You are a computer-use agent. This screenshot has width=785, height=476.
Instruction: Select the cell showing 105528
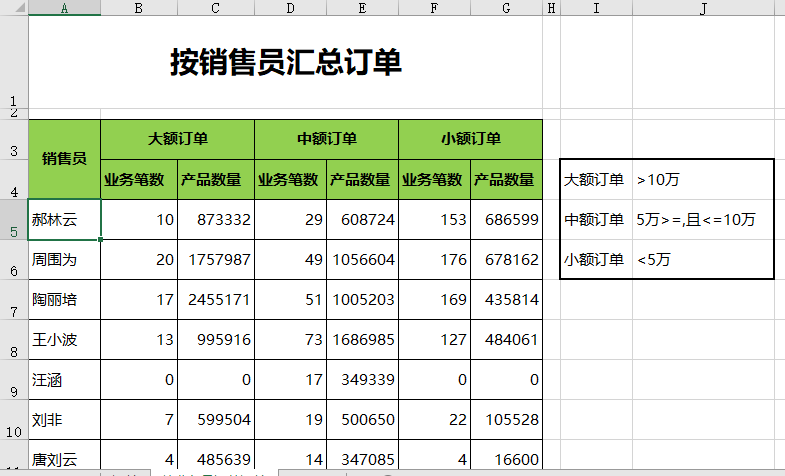pyautogui.click(x=506, y=420)
